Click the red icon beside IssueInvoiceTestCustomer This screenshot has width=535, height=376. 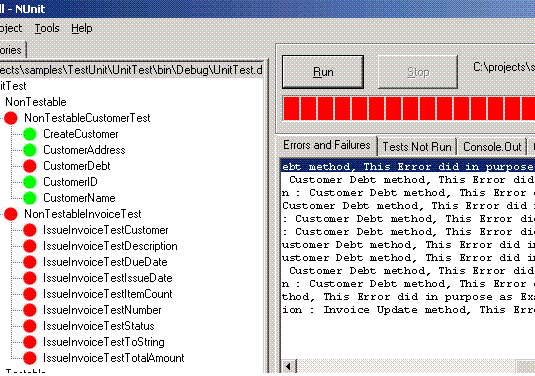(30, 230)
